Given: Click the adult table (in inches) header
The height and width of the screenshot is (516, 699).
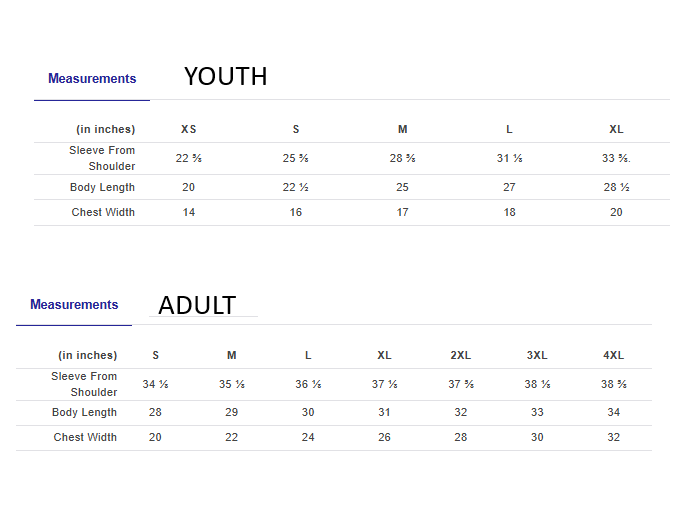Looking at the screenshot, I should tap(87, 356).
